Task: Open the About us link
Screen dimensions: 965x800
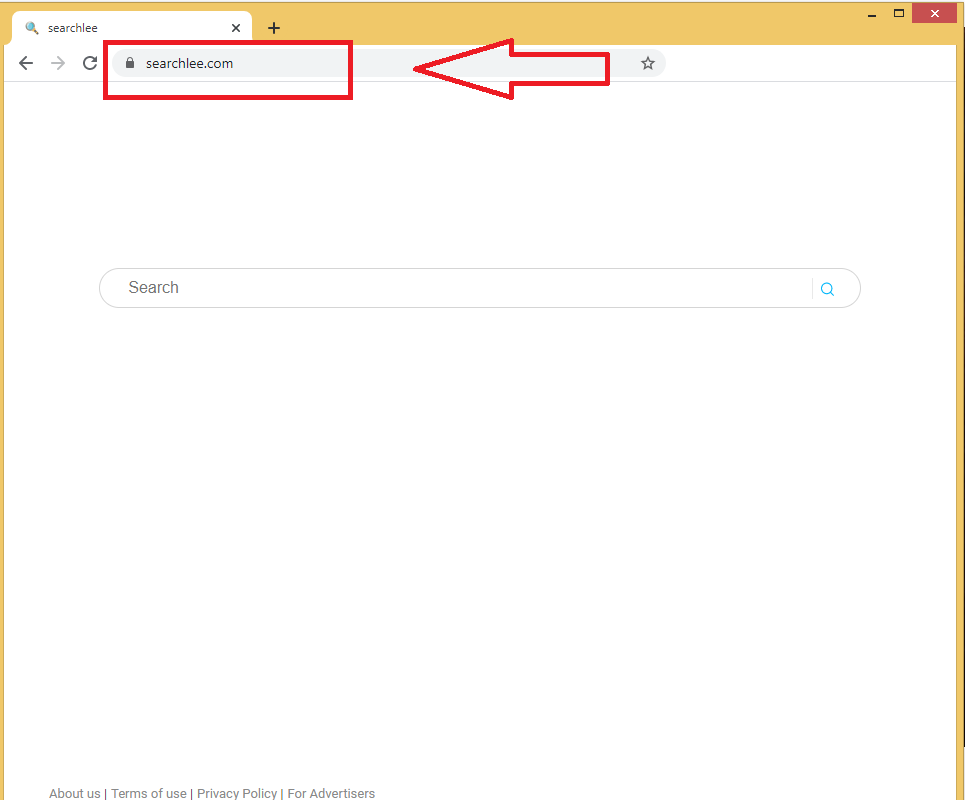Action: (x=75, y=793)
